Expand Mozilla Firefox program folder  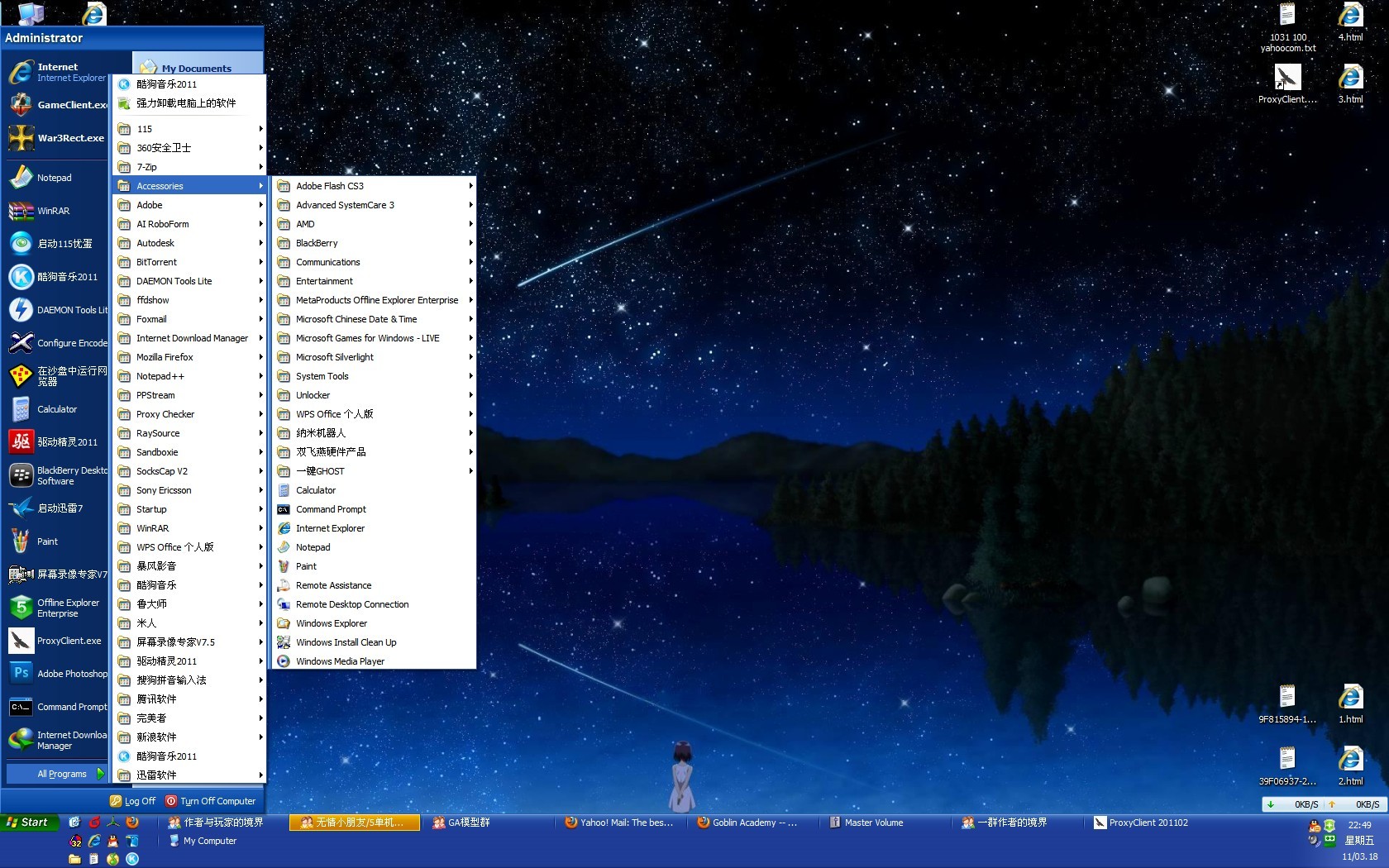[189, 357]
